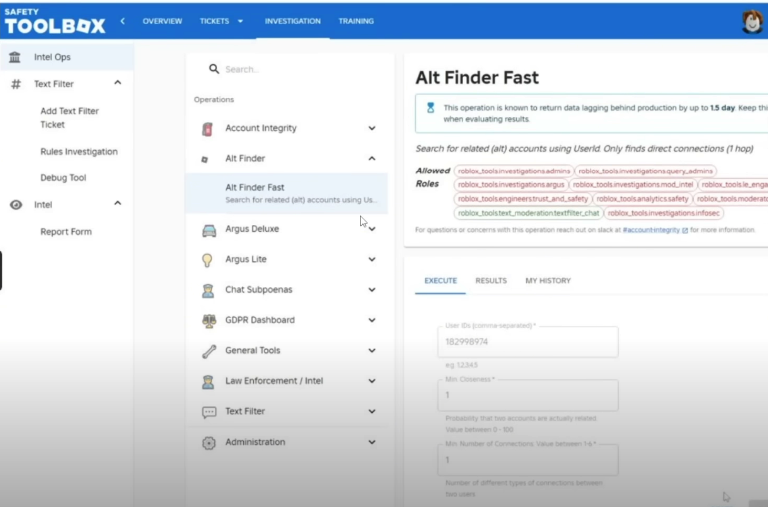This screenshot has width=768, height=507.
Task: Select the Intel Ops sidebar item
Action: [67, 57]
